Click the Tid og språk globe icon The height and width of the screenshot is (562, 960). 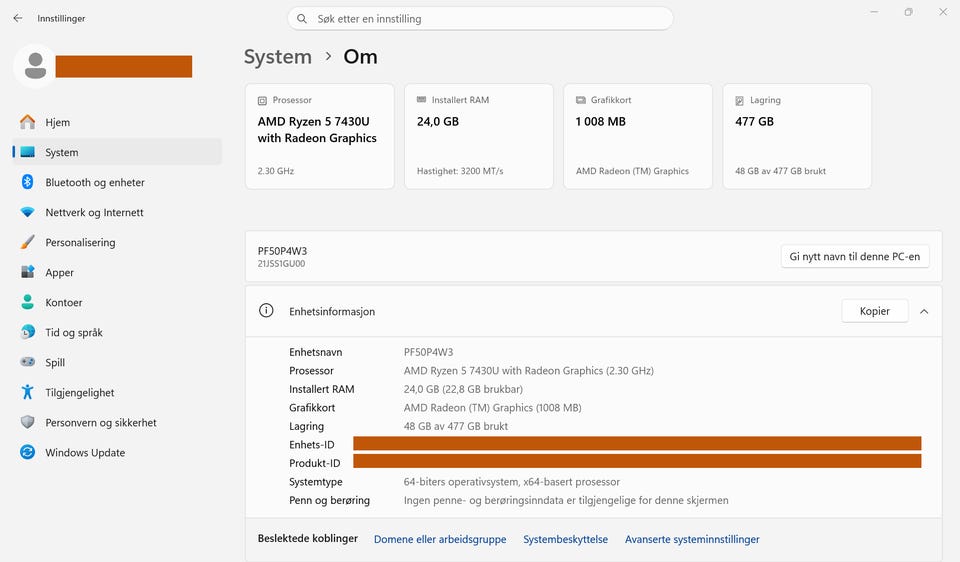pos(28,332)
